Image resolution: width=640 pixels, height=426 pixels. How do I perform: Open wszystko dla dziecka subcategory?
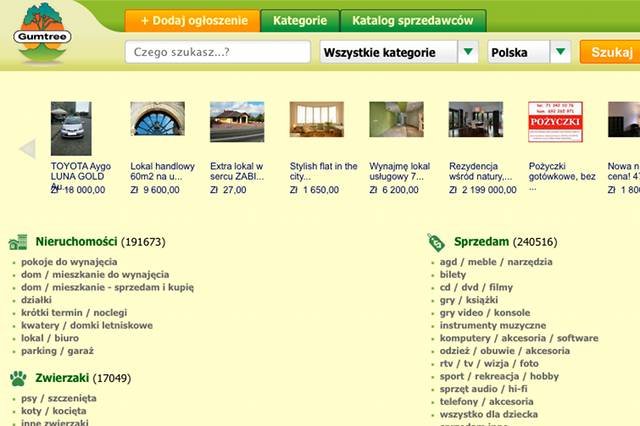point(489,414)
